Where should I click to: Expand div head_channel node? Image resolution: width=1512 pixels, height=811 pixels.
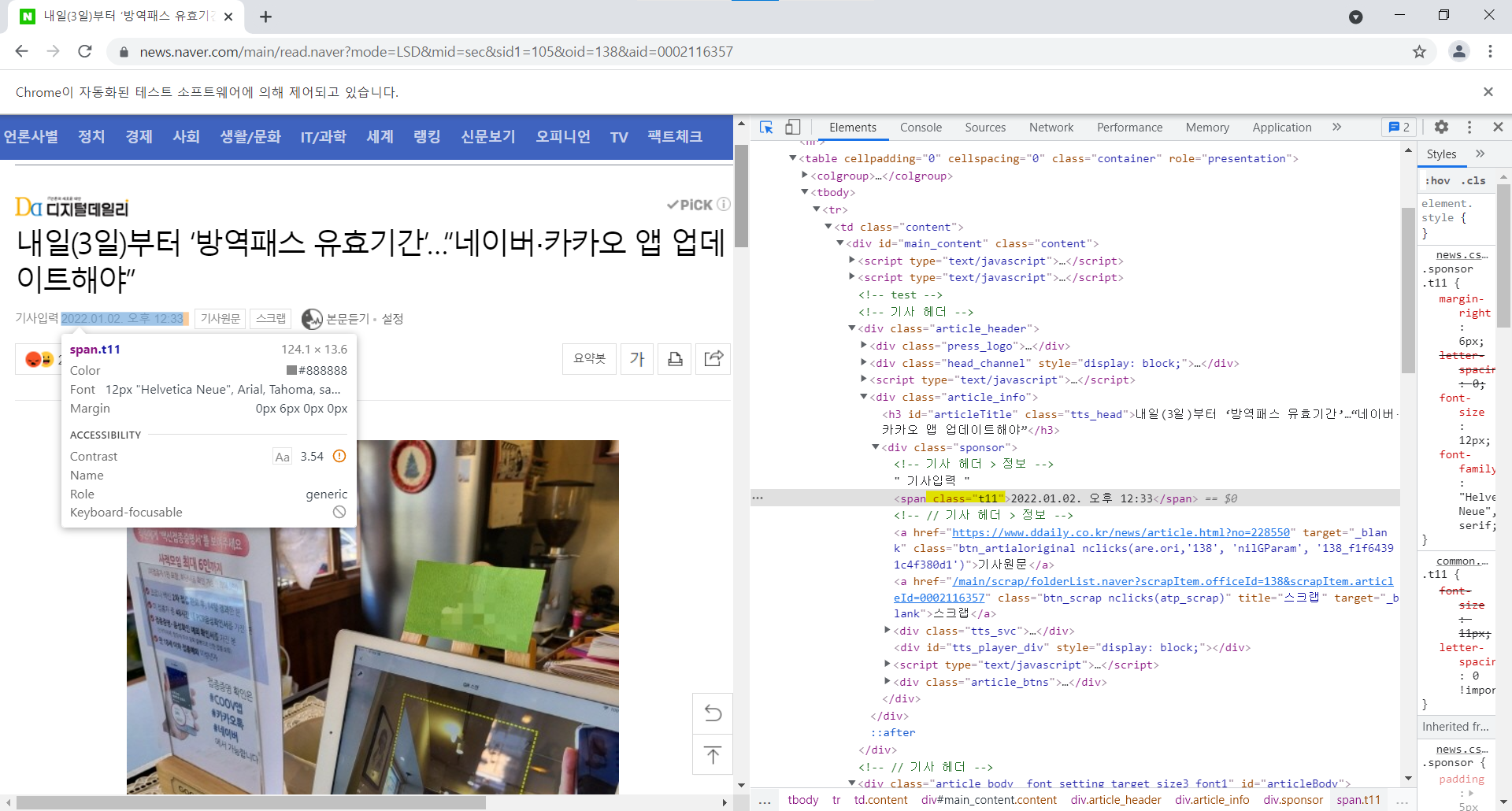click(864, 362)
